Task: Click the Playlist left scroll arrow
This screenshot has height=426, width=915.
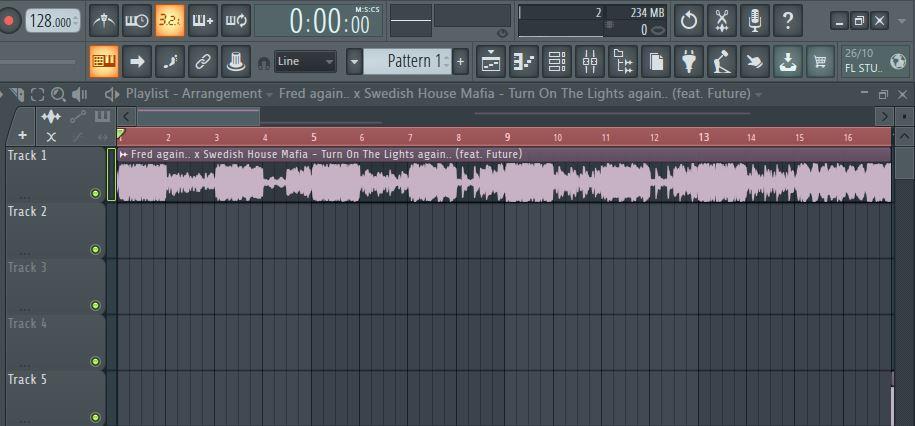Action: pyautogui.click(x=127, y=117)
